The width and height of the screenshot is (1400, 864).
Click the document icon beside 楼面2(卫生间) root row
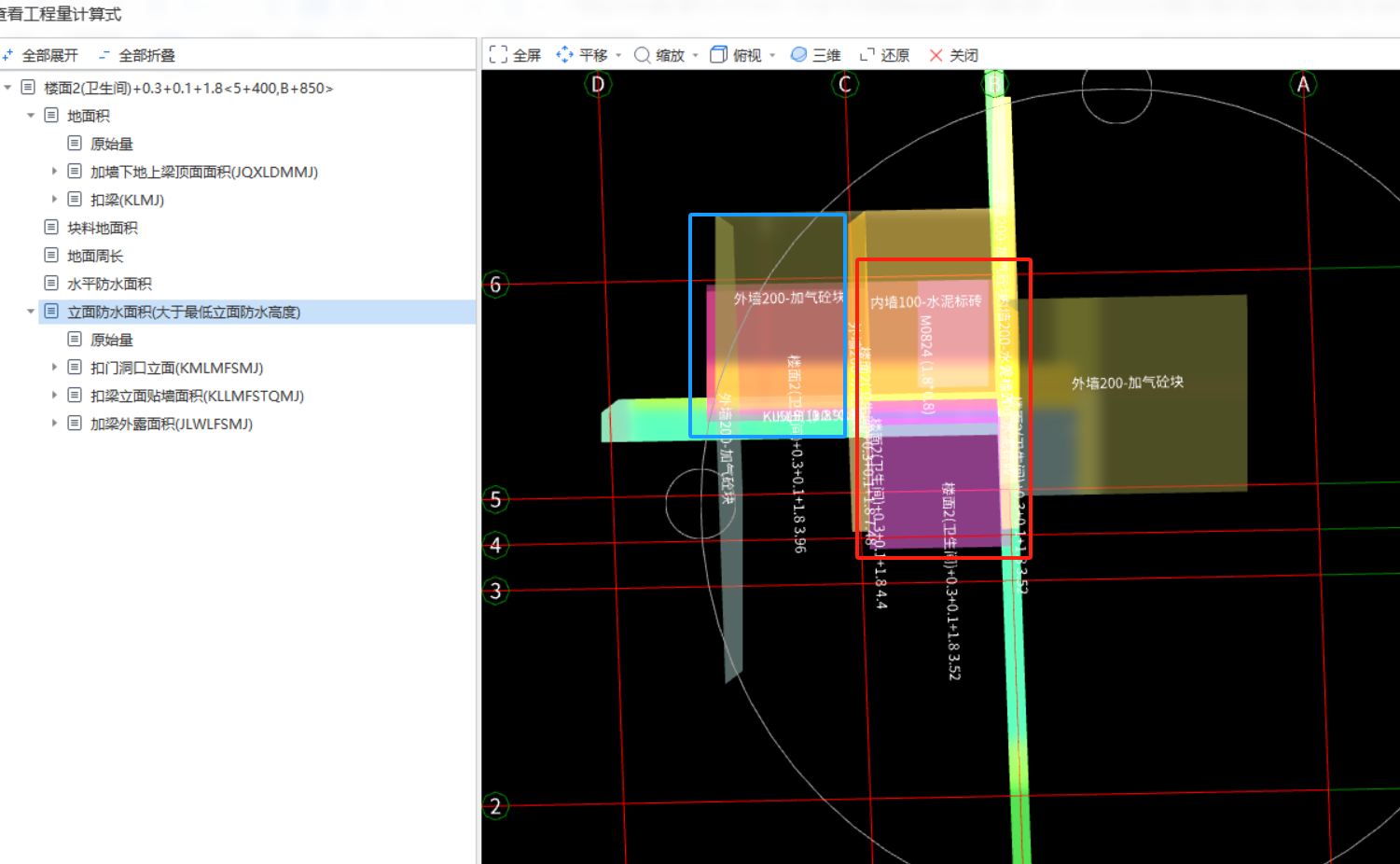(x=28, y=88)
